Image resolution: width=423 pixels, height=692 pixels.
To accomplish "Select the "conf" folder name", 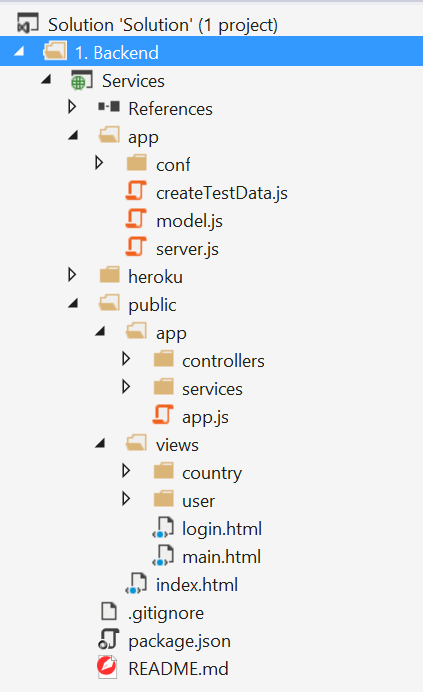I will coord(173,165).
